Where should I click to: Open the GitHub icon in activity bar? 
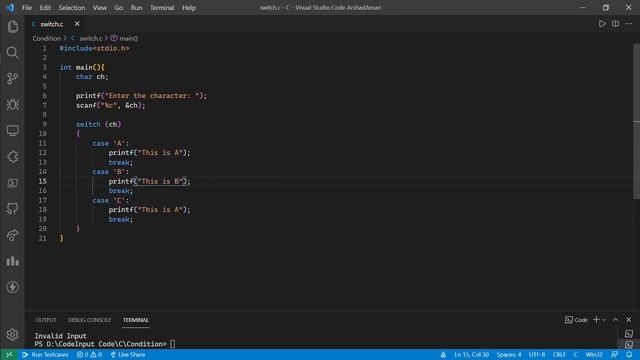point(12,209)
